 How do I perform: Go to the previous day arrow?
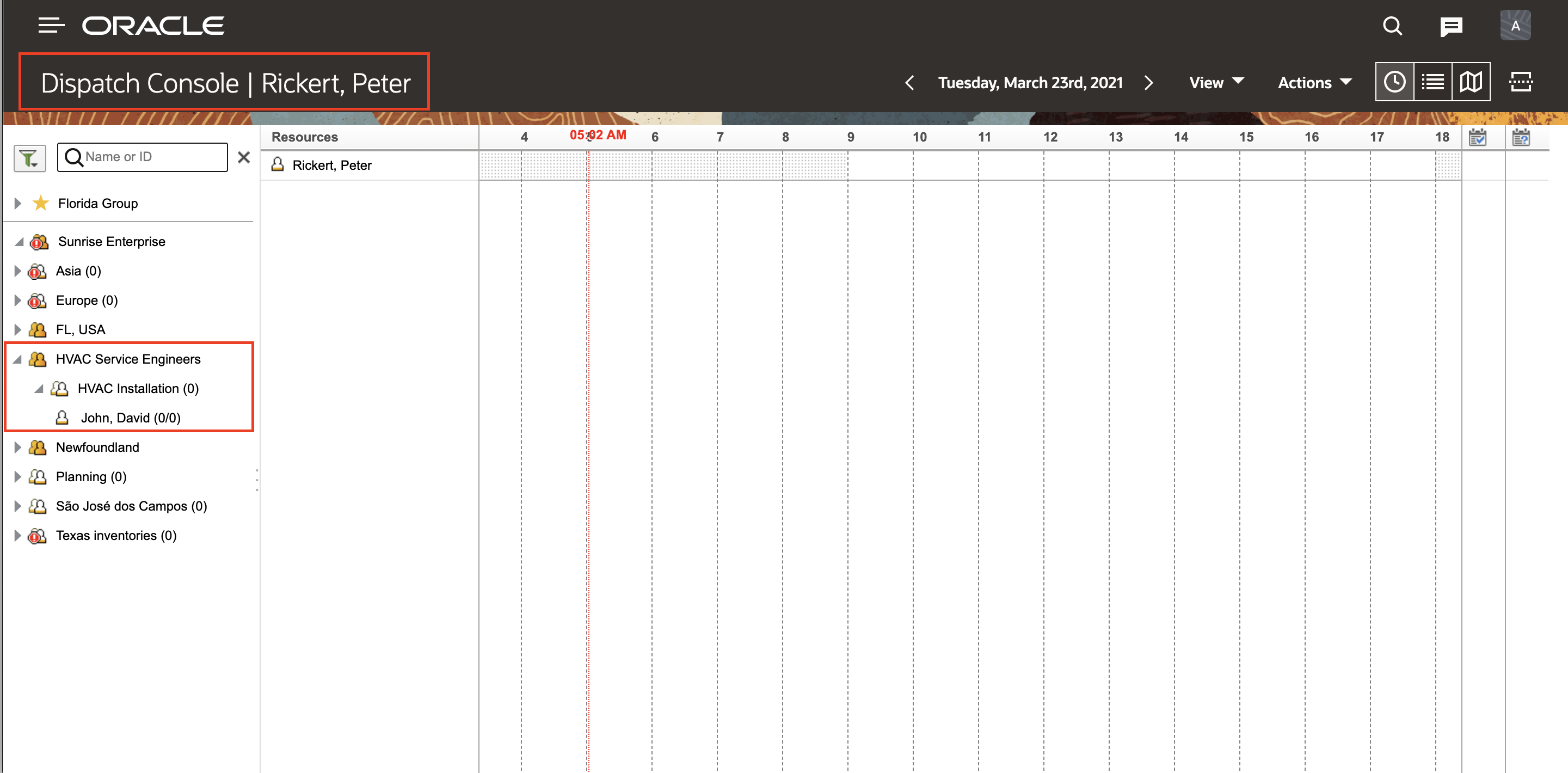click(909, 83)
